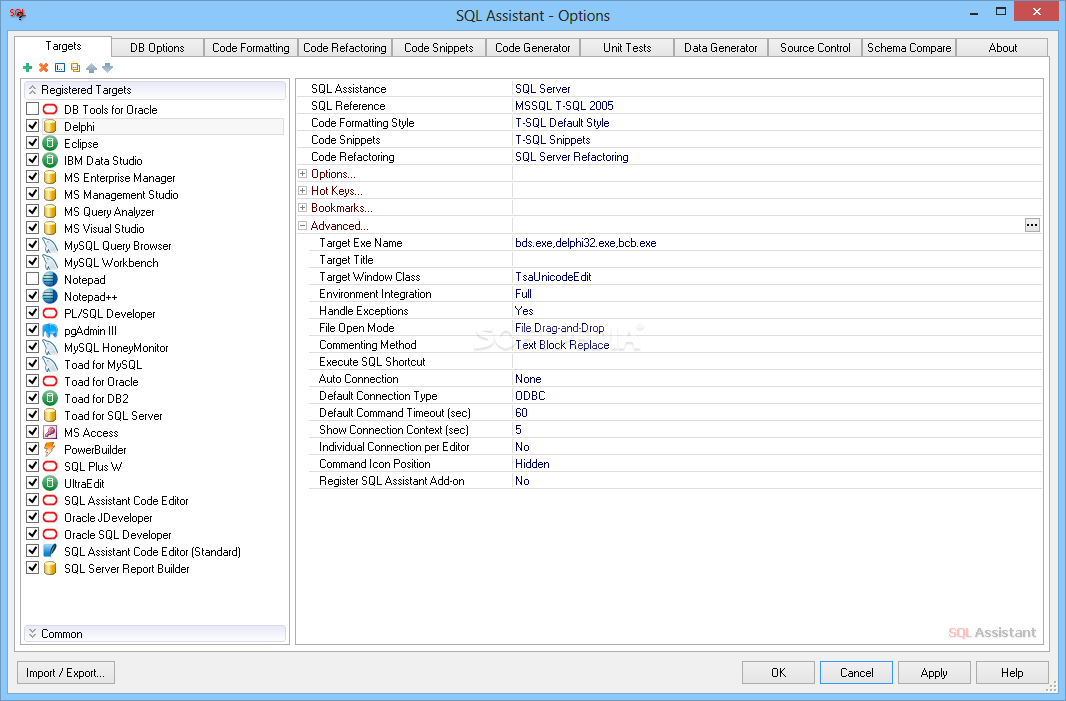The width and height of the screenshot is (1066, 701).
Task: Click the yellow duplicate target icon
Action: click(75, 67)
